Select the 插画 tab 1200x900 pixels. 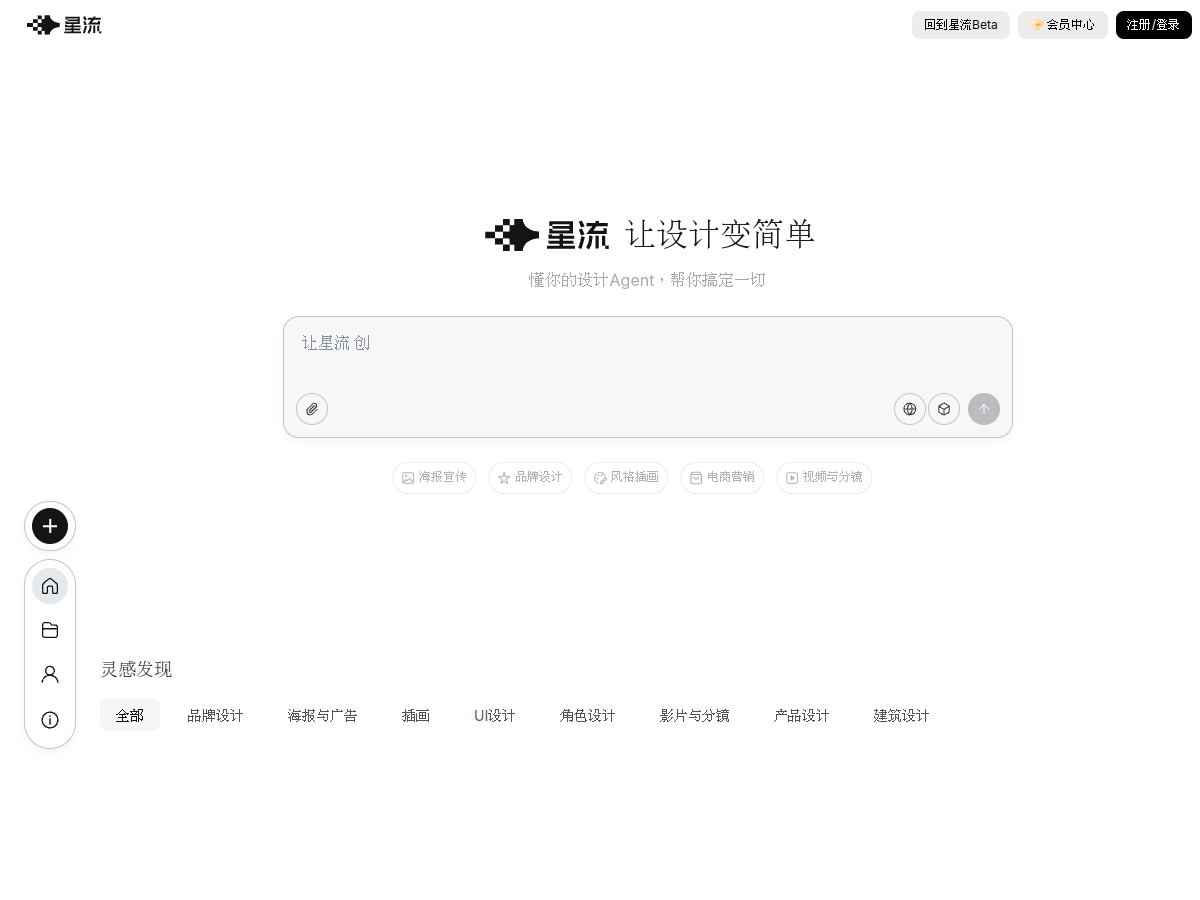click(416, 715)
